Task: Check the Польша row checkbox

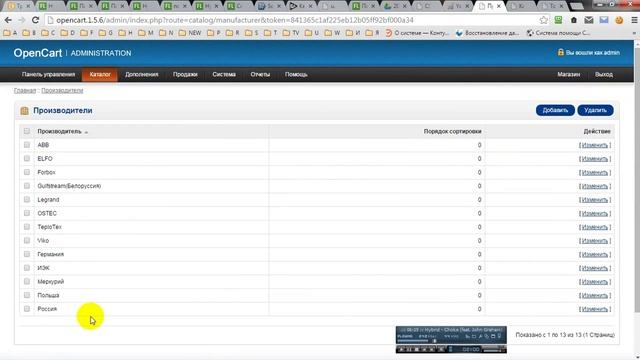Action: 27,295
